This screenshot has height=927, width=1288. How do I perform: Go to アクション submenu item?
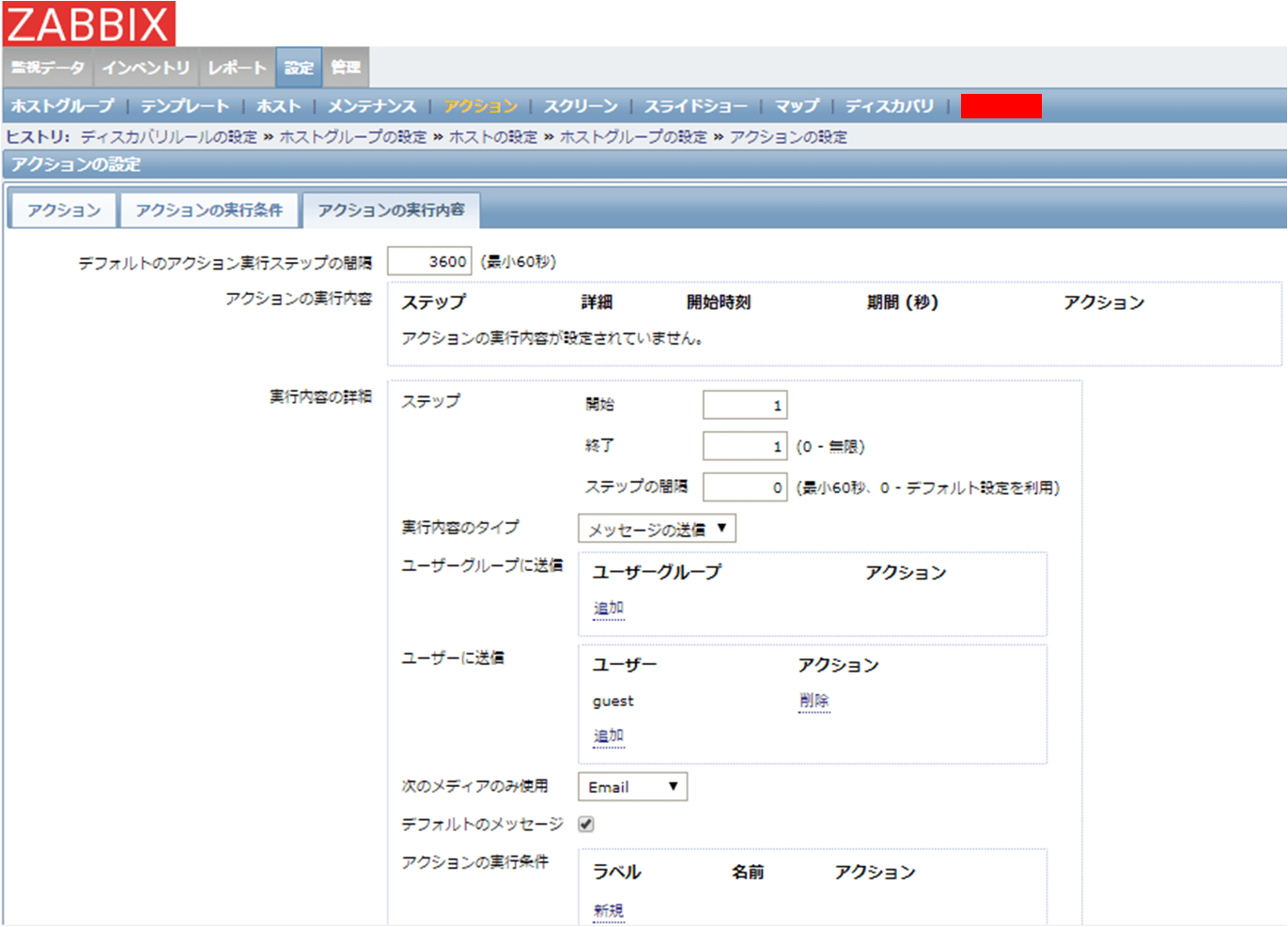click(x=480, y=106)
